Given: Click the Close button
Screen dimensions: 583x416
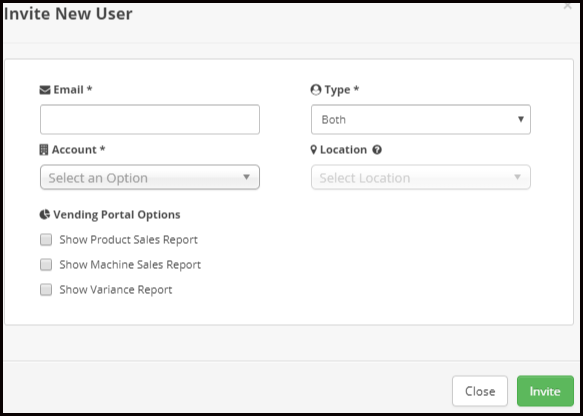Looking at the screenshot, I should (480, 391).
